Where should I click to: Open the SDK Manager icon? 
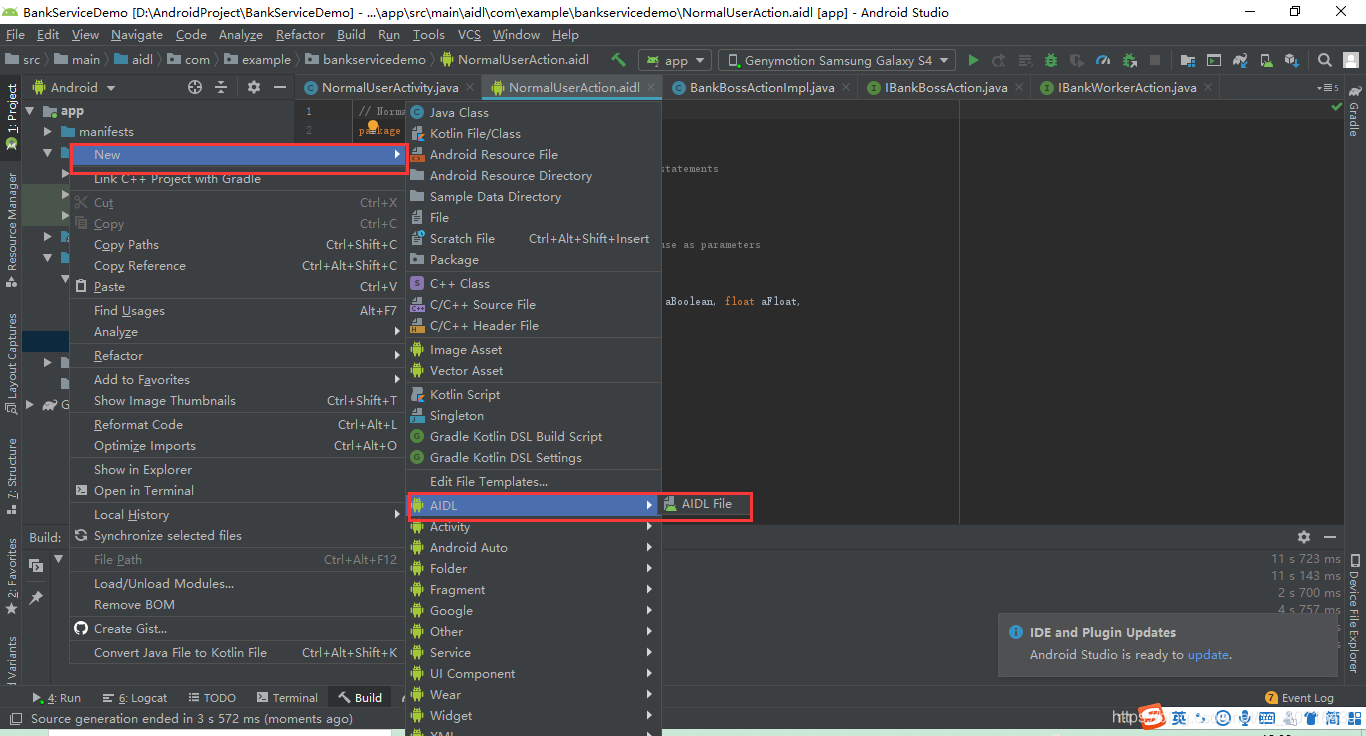click(1291, 60)
